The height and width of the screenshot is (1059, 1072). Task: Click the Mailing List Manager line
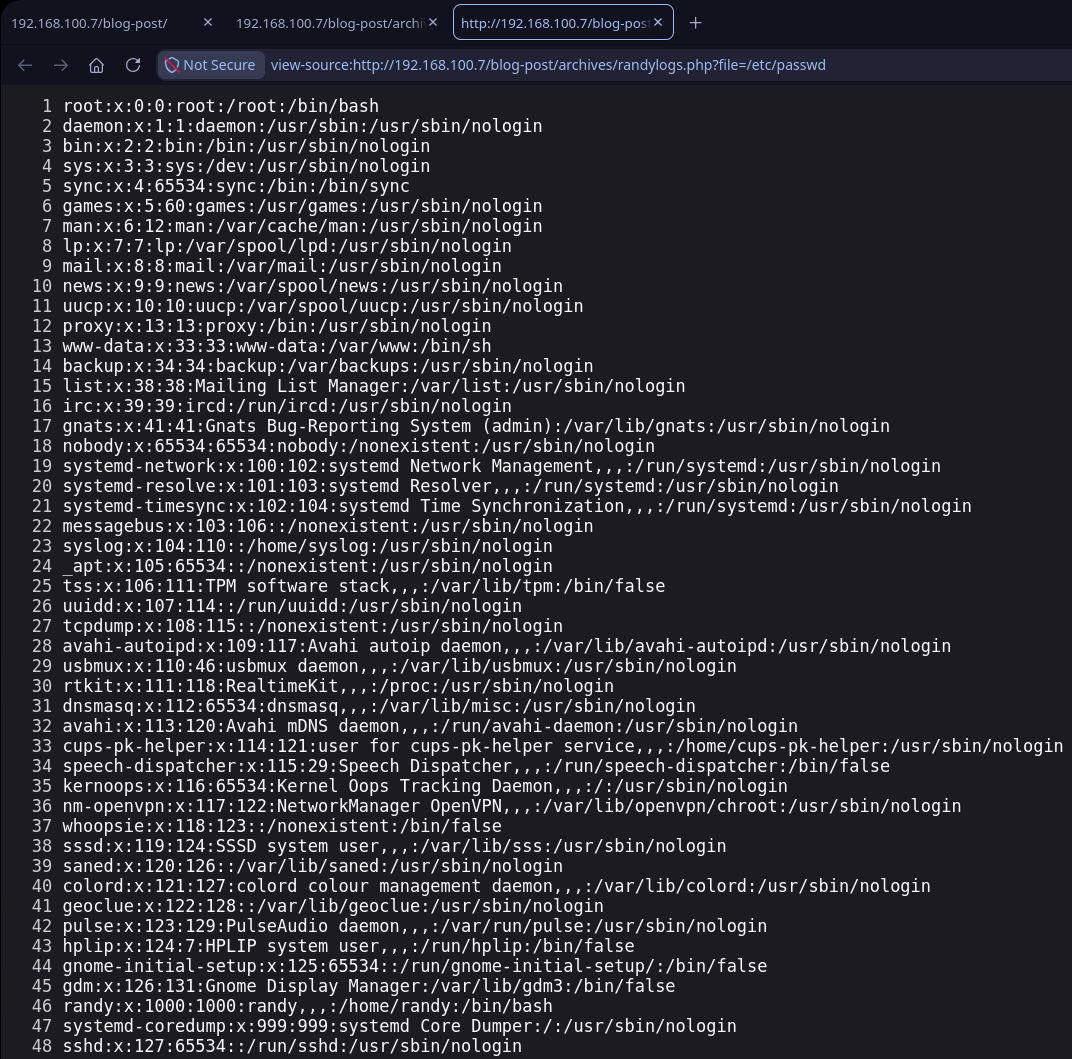point(374,386)
